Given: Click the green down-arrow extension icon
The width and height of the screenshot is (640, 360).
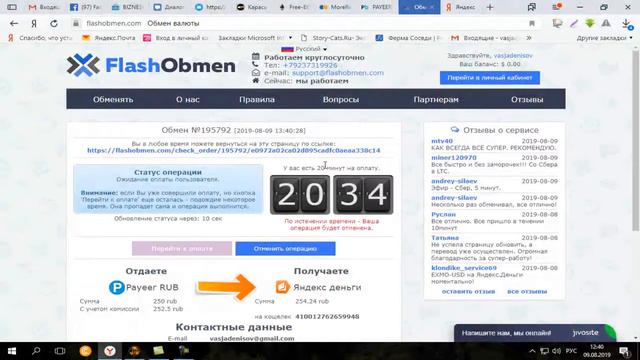Looking at the screenshot, I should click(590, 24).
